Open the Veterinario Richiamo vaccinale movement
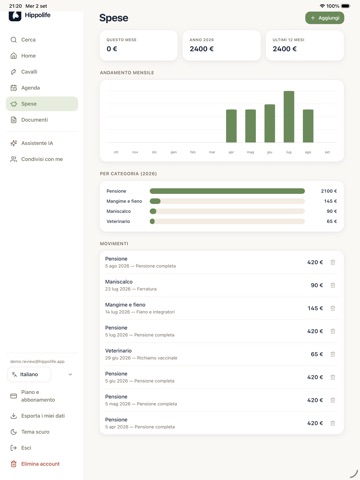Screen dimensions: 360x480 [222, 354]
